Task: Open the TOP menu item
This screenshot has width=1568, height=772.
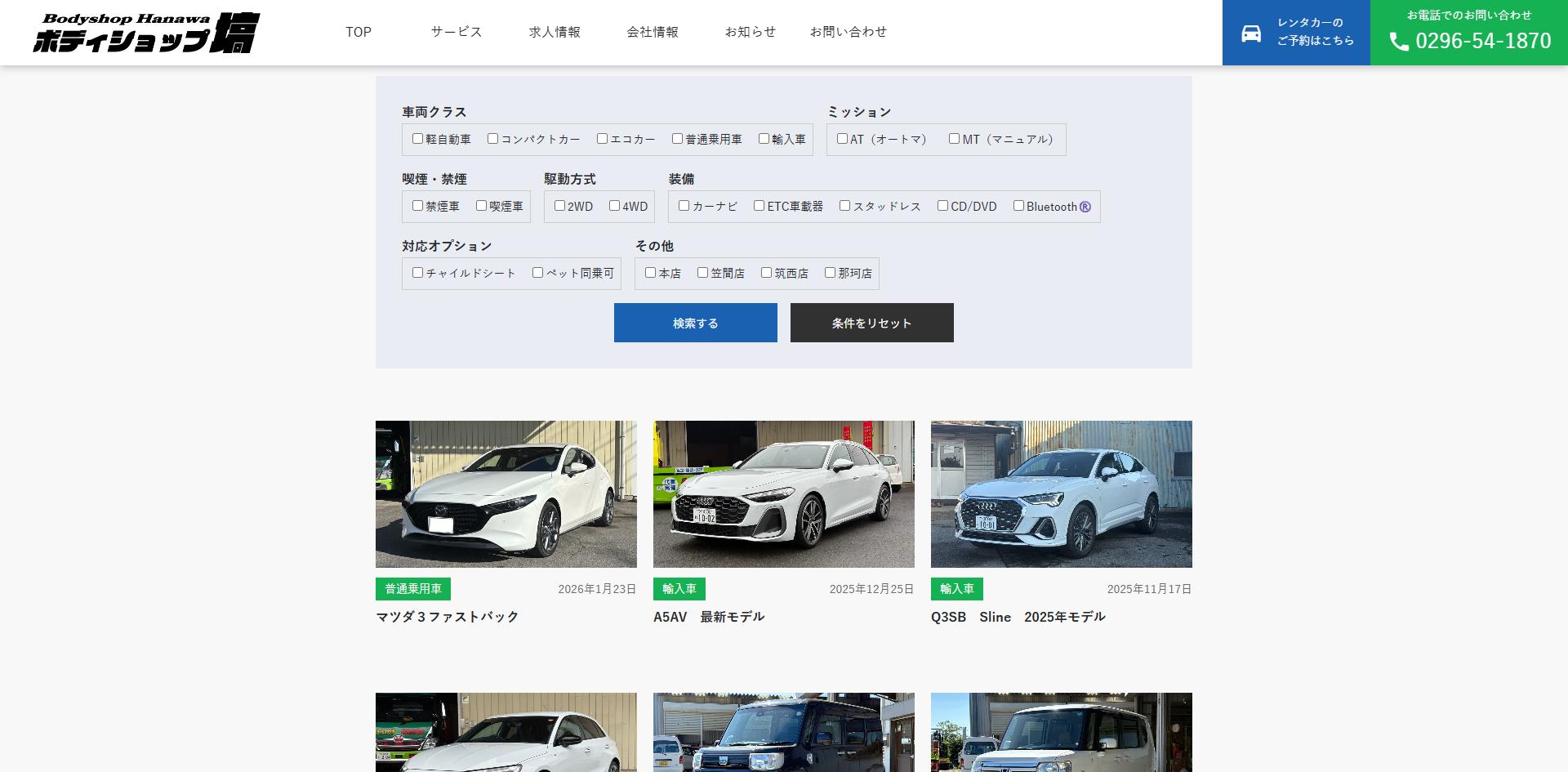Action: pos(359,32)
